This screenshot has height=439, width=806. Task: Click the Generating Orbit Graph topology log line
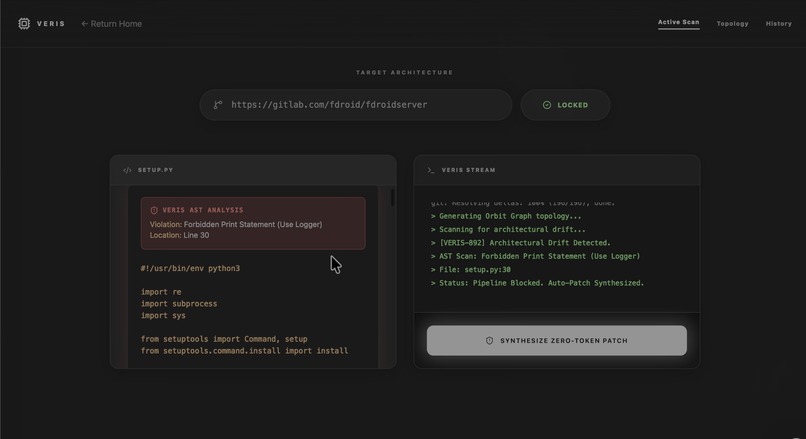click(506, 216)
